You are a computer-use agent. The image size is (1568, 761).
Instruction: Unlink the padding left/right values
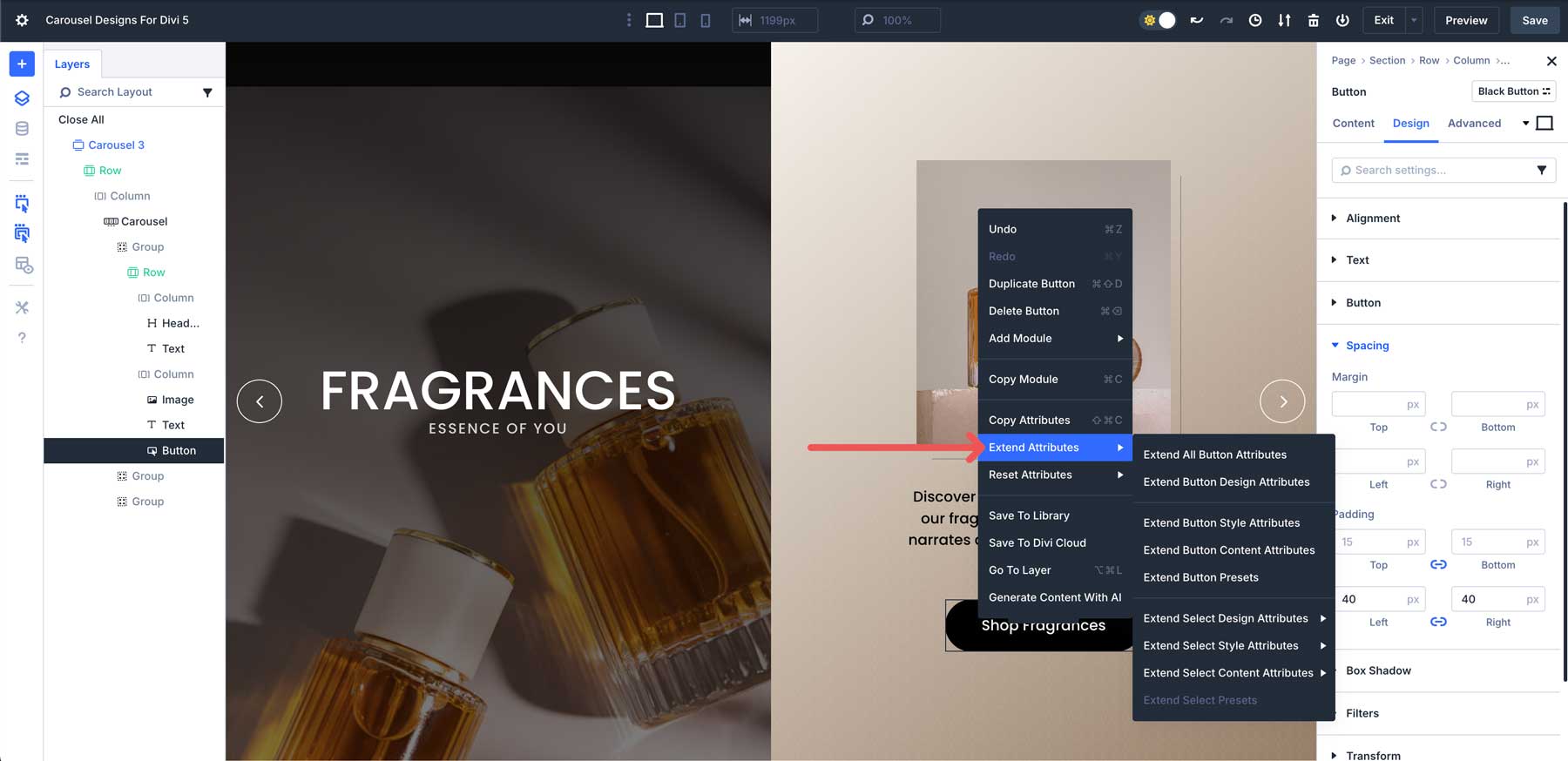[1438, 622]
